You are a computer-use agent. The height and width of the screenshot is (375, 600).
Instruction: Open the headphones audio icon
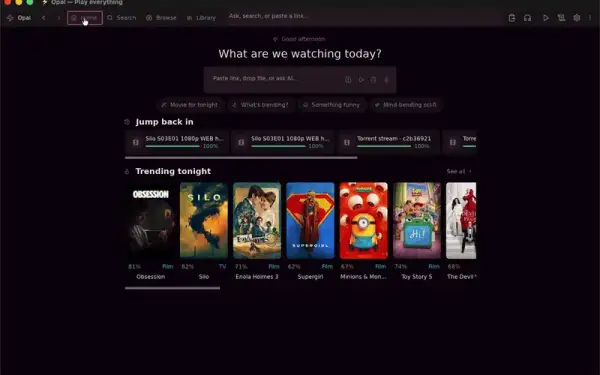click(x=527, y=18)
